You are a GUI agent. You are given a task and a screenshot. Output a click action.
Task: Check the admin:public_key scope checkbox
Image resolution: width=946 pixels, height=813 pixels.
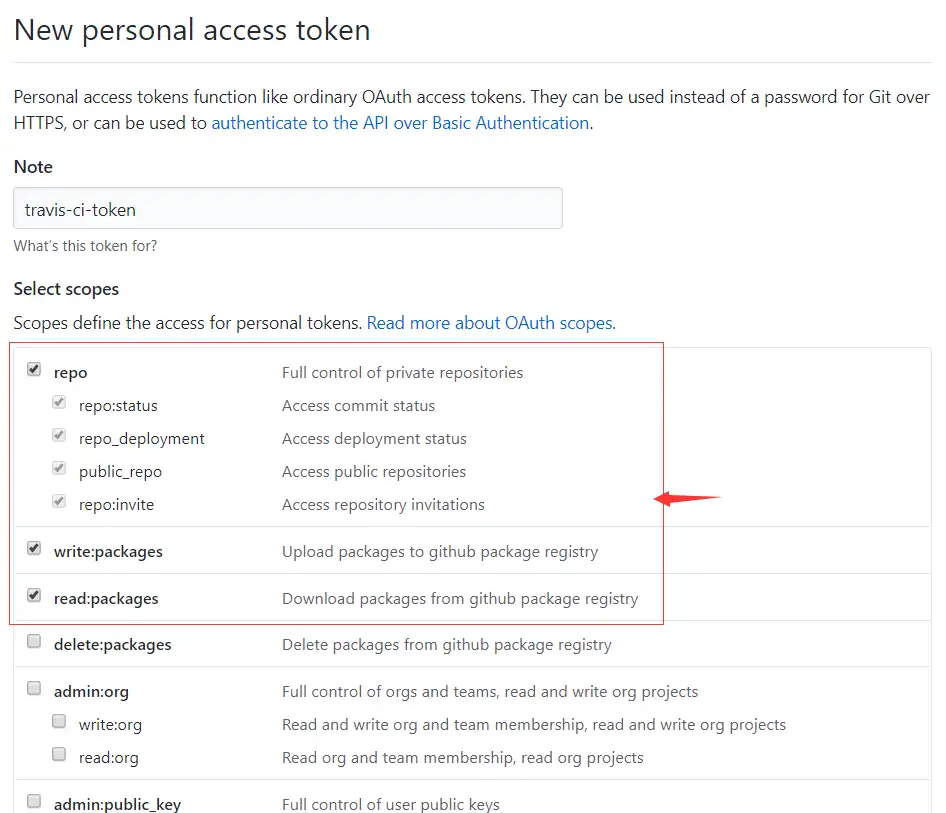pos(34,802)
